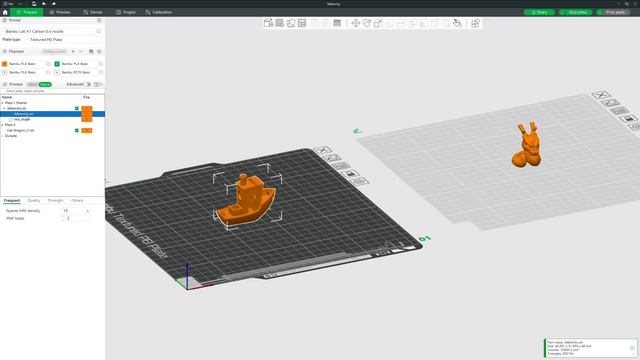640x360 pixels.
Task: Open the plate settings icon on plate 1
Action: pyautogui.click(x=360, y=181)
